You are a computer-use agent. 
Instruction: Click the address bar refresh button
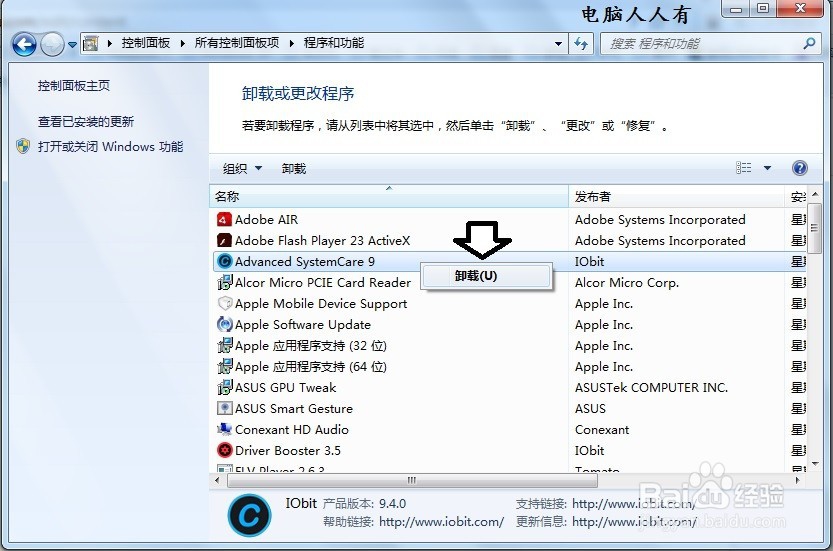(581, 44)
